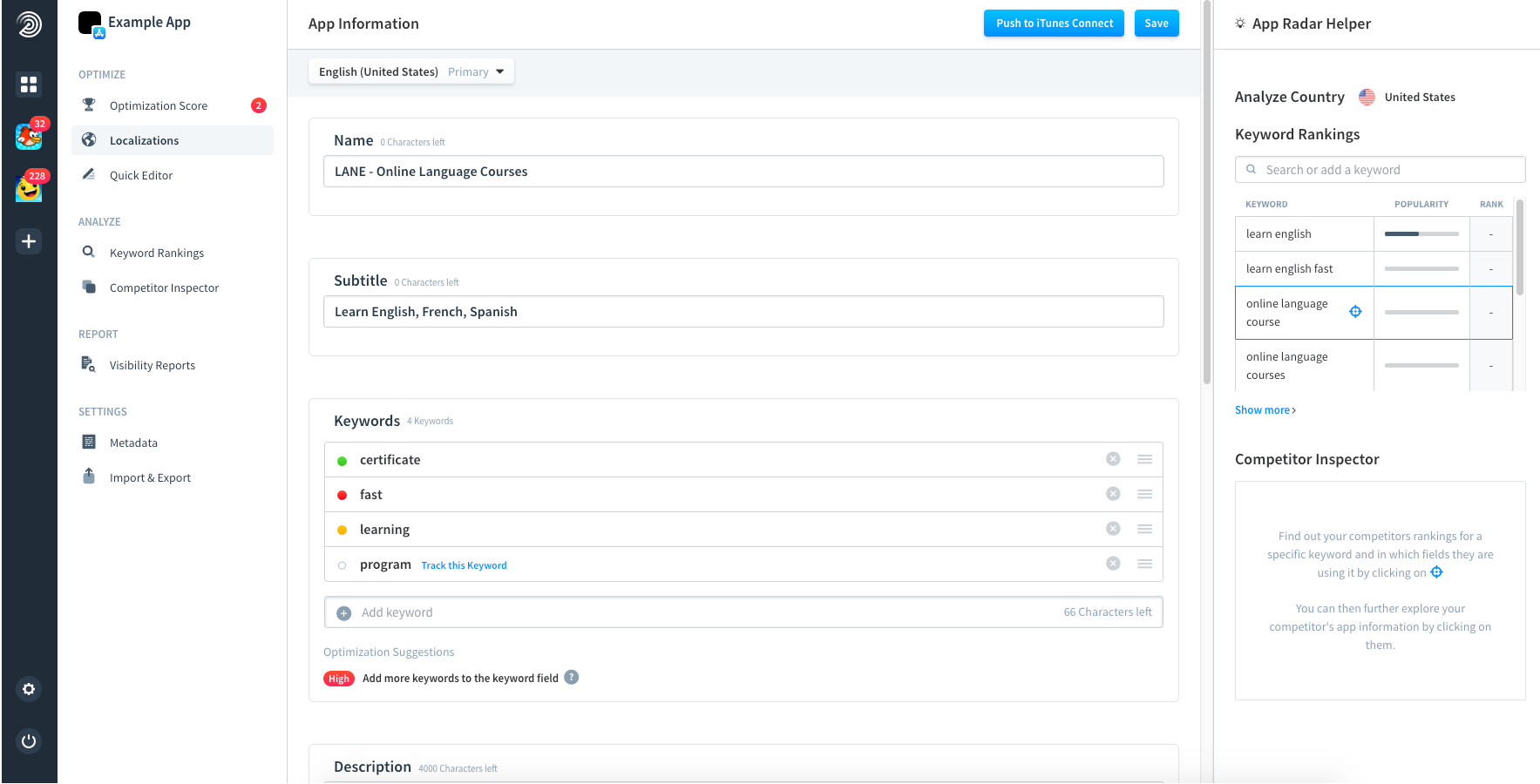Image resolution: width=1540 pixels, height=784 pixels.
Task: Click the red status dot for fast
Action: (x=343, y=496)
